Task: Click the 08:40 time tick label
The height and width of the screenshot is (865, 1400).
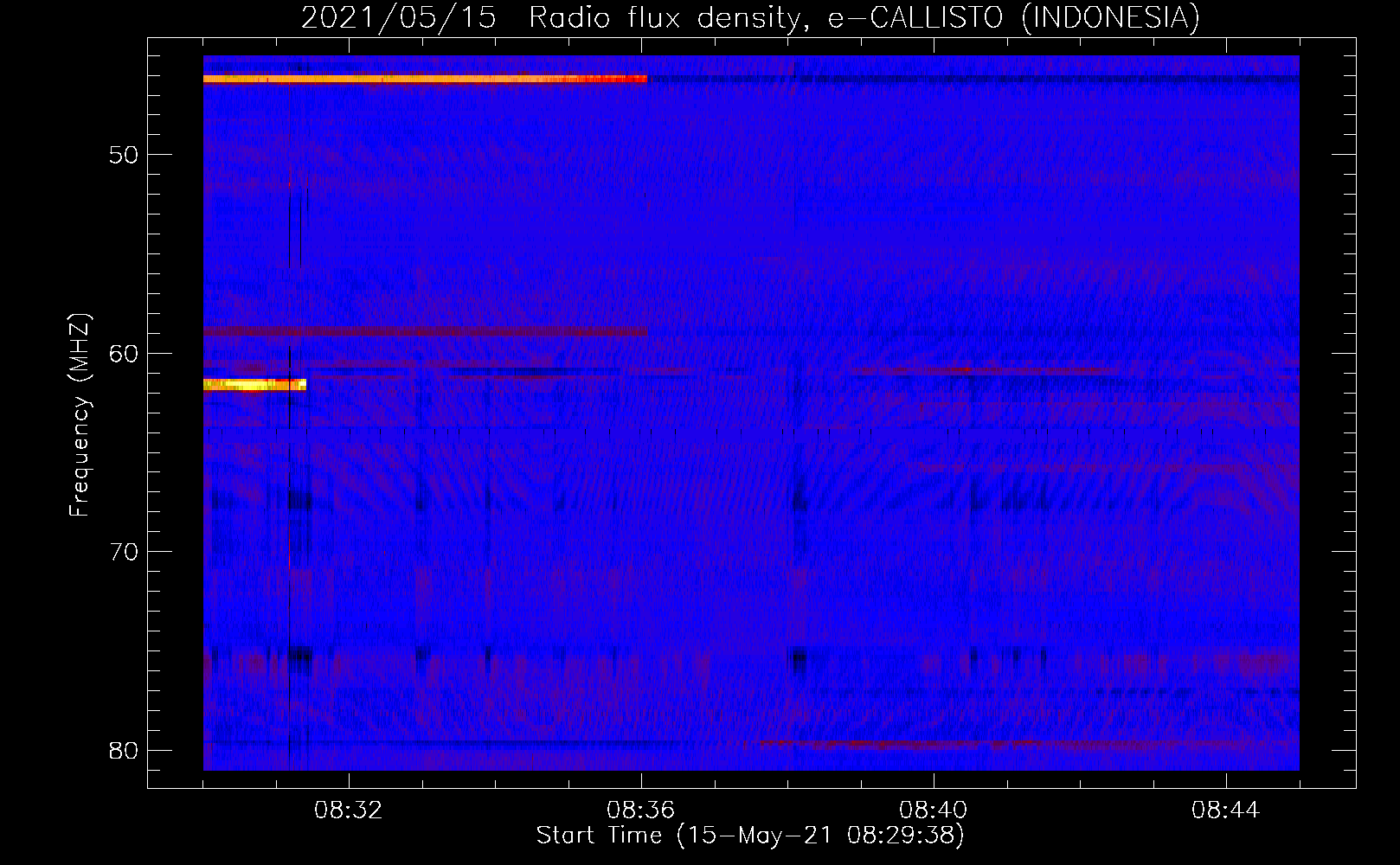Action: (x=933, y=811)
